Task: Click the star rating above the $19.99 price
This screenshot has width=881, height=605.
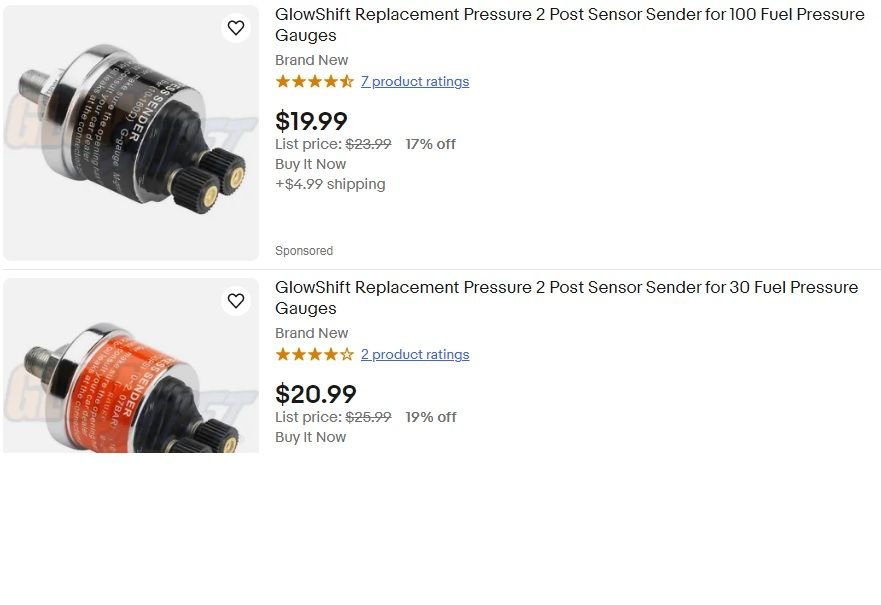Action: tap(314, 82)
